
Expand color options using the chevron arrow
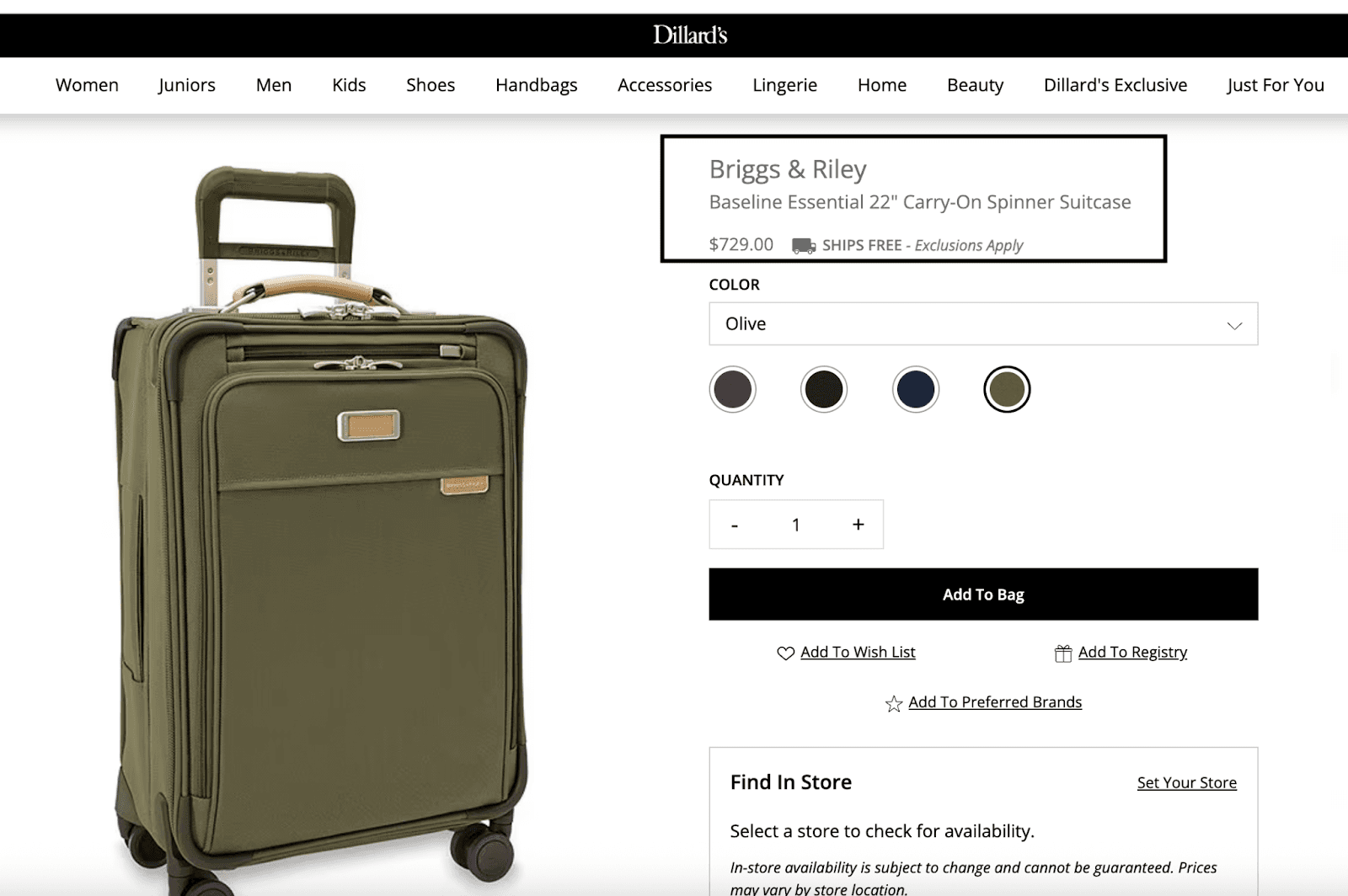pyautogui.click(x=1234, y=326)
